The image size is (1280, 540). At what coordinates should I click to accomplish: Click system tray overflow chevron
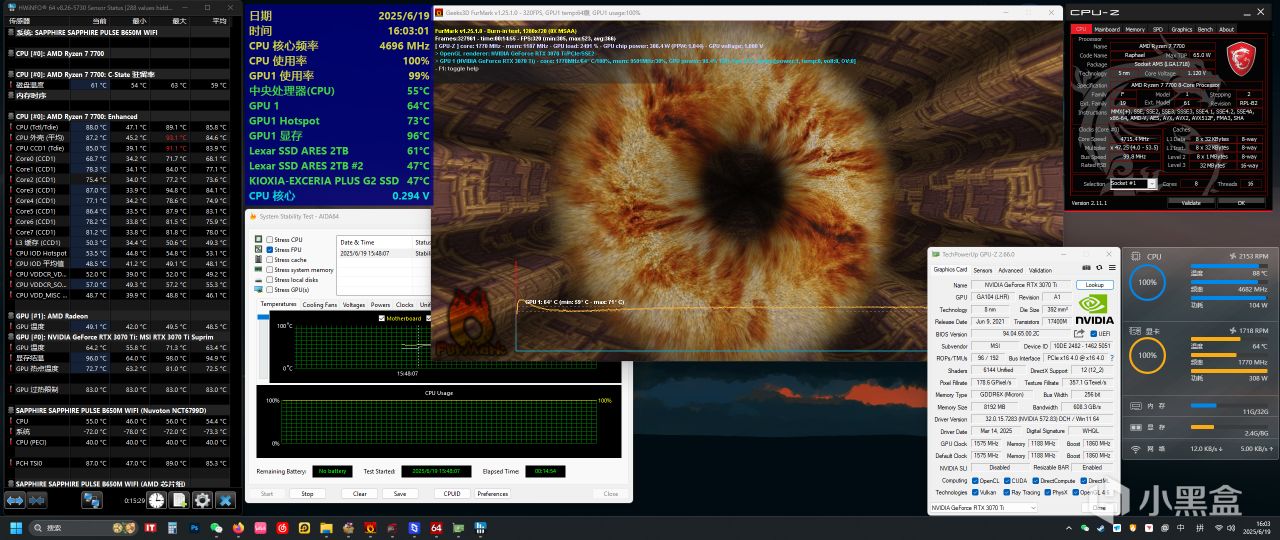[1069, 529]
